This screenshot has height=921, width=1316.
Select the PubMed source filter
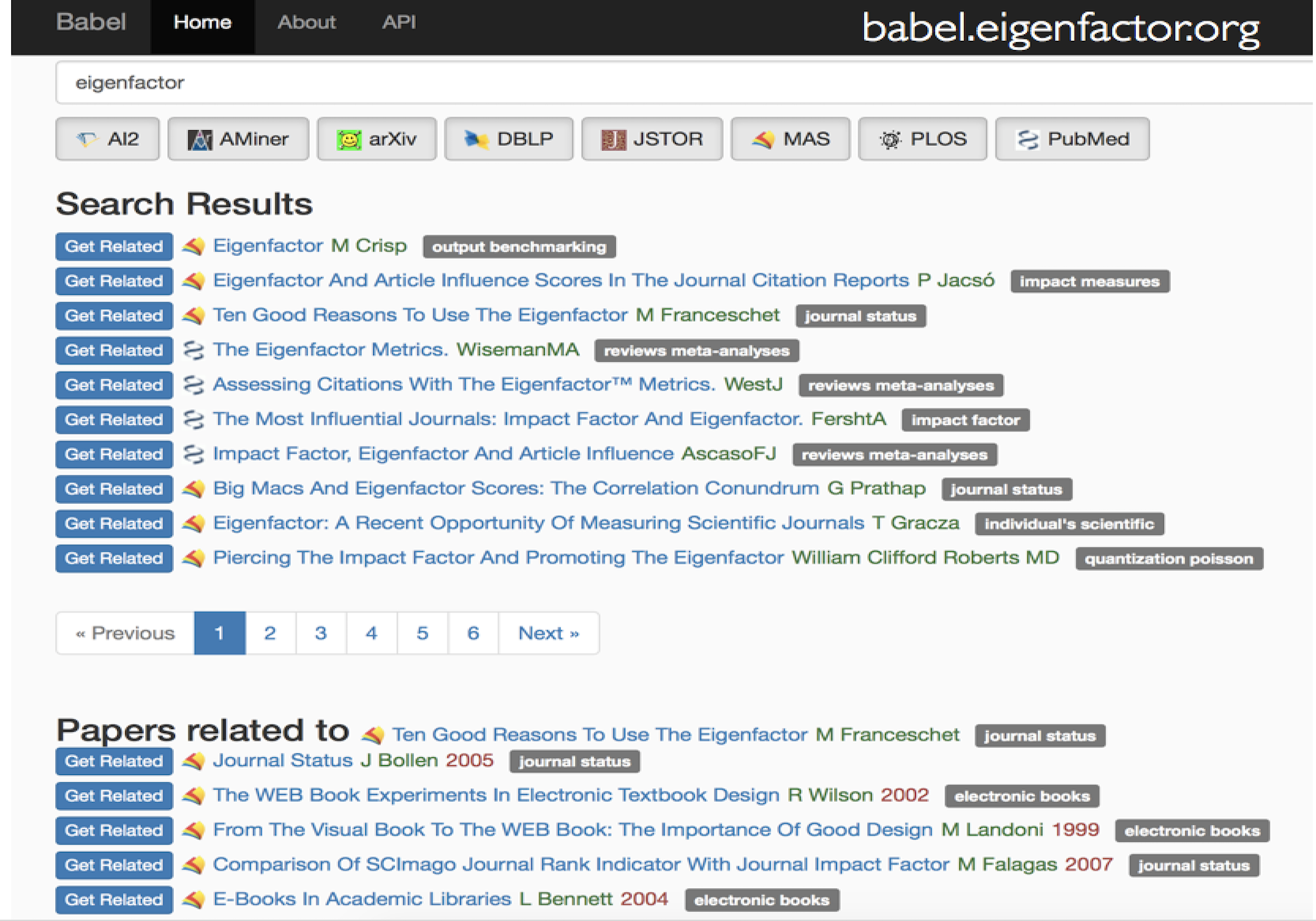[1073, 139]
